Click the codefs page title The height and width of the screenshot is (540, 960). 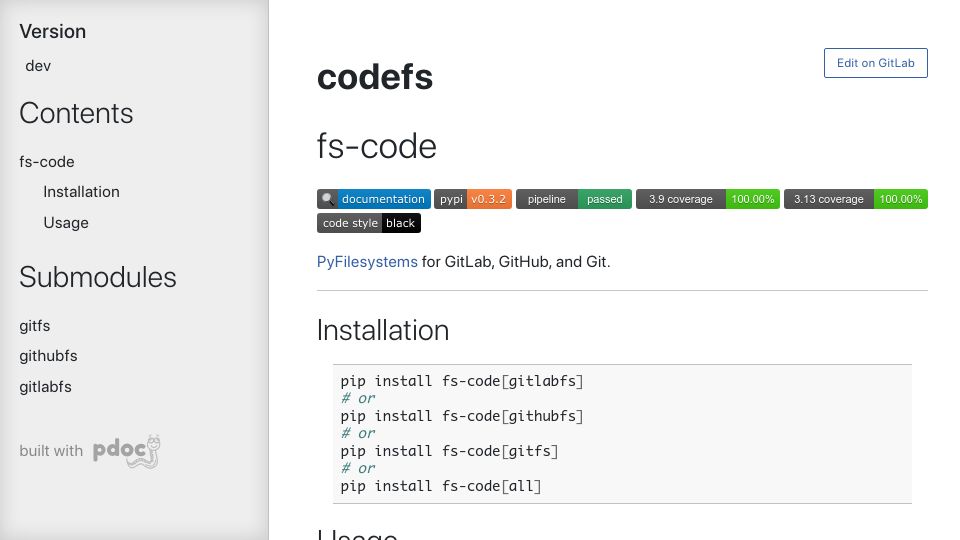(375, 77)
